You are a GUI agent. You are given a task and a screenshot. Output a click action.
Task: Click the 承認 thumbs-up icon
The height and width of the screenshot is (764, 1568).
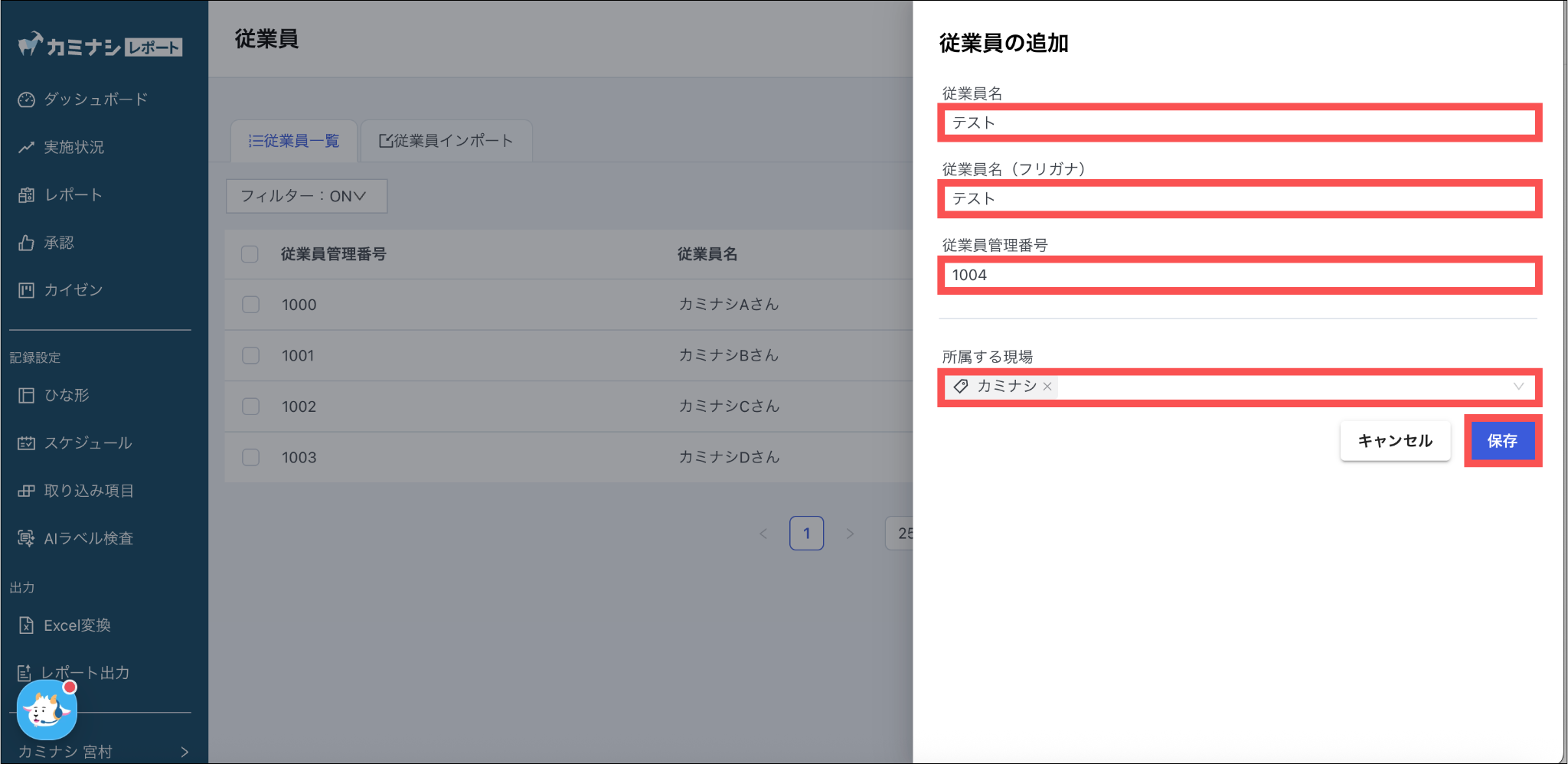[27, 243]
